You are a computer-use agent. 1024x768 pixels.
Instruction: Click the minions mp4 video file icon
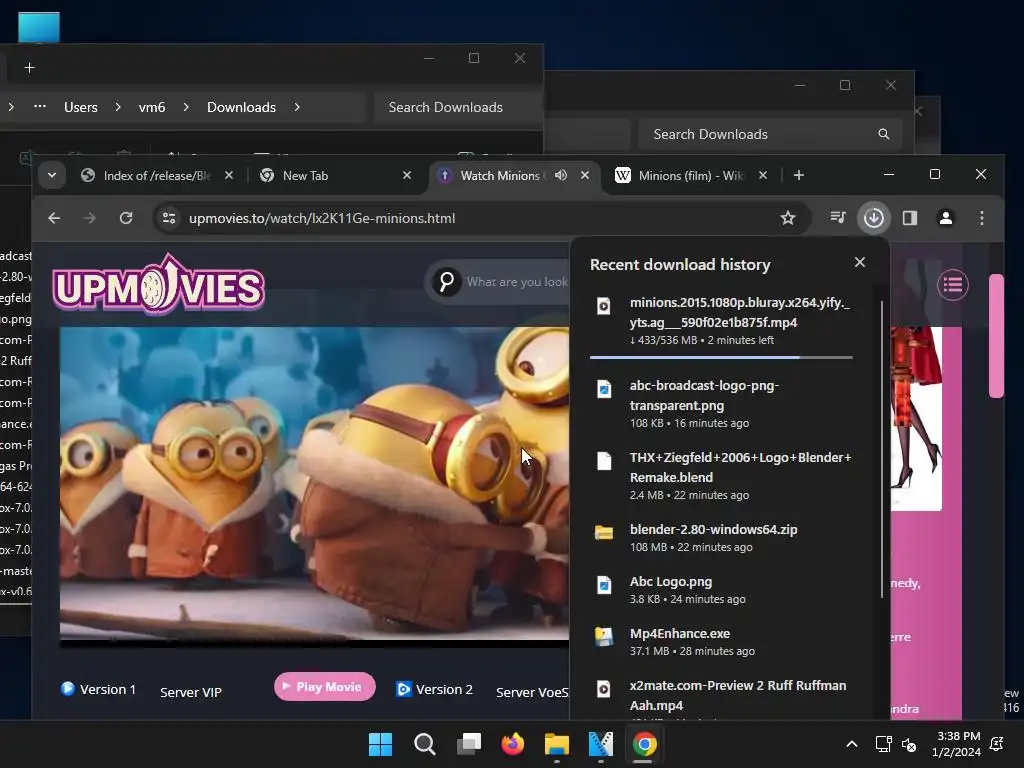tap(604, 306)
